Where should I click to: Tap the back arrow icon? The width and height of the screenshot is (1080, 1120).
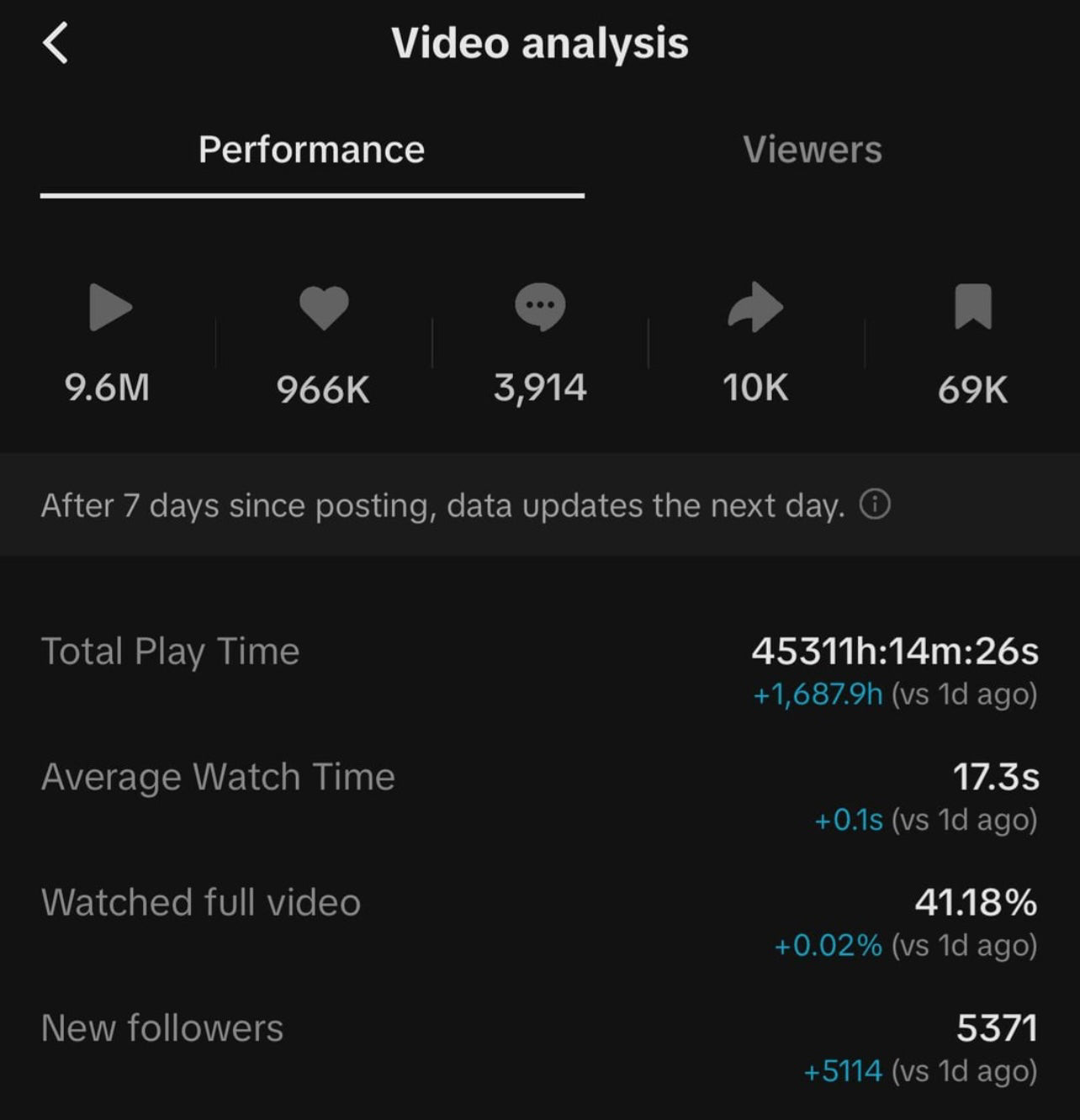click(56, 43)
